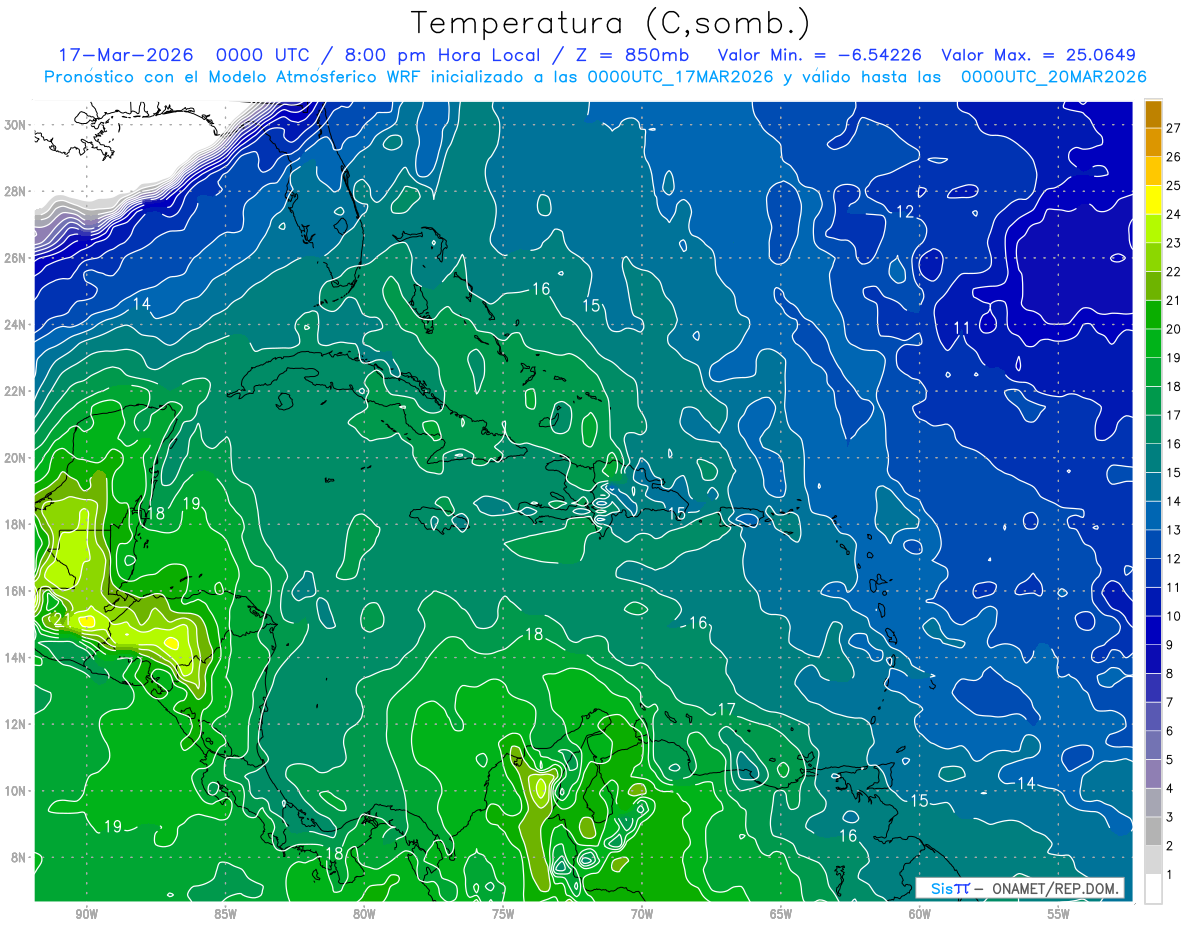
Task: Click color scale label "13"
Action: 1174,530
